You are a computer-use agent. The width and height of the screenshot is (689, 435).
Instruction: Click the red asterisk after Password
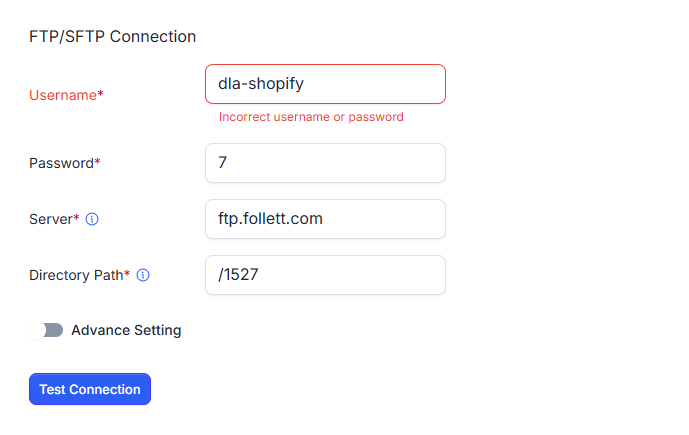click(97, 162)
